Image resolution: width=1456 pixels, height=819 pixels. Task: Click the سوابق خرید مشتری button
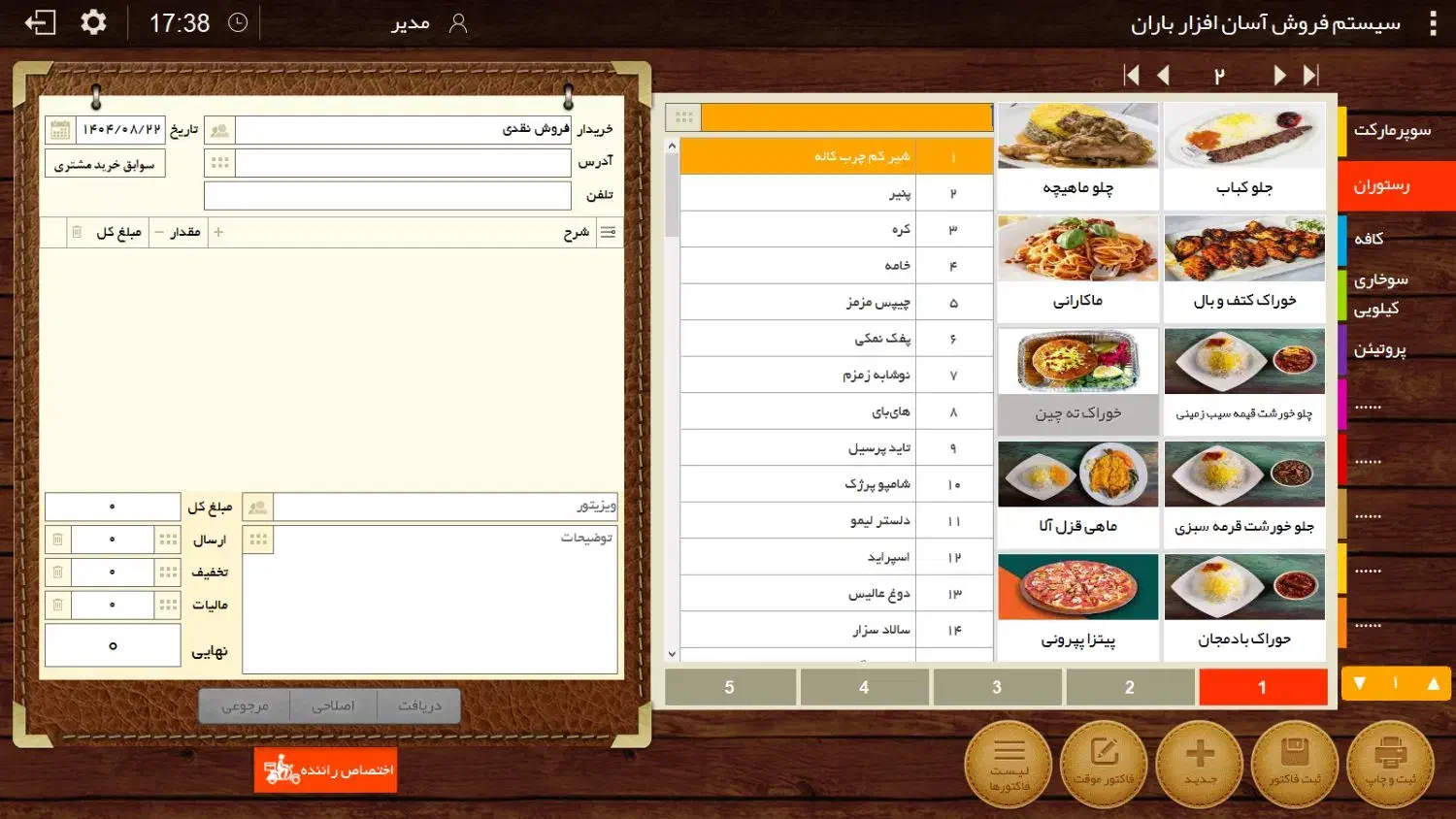(105, 165)
